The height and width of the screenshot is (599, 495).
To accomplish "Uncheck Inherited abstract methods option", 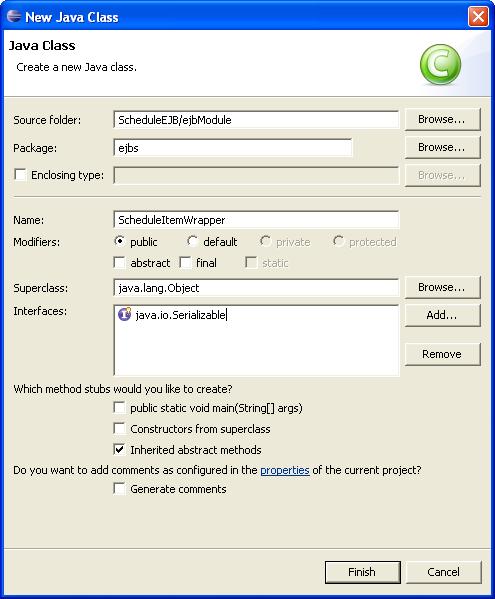I will [x=120, y=449].
